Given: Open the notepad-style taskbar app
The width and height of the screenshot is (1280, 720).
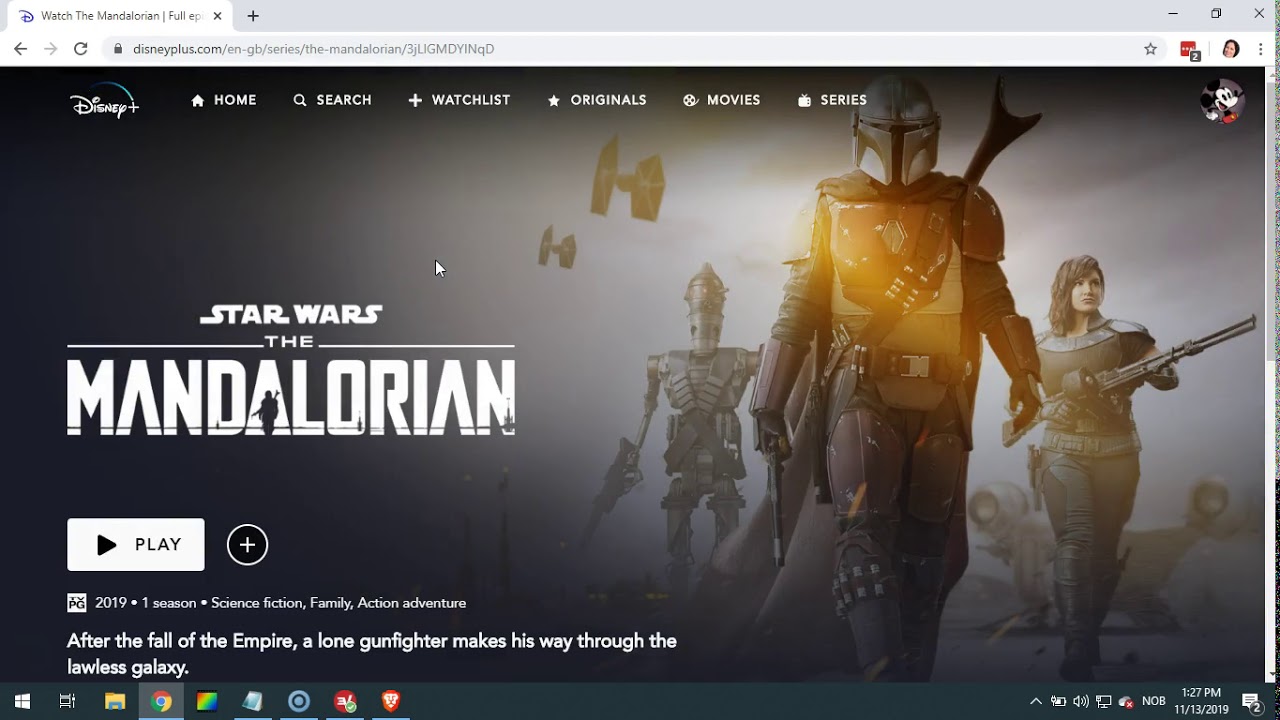Looking at the screenshot, I should [253, 701].
